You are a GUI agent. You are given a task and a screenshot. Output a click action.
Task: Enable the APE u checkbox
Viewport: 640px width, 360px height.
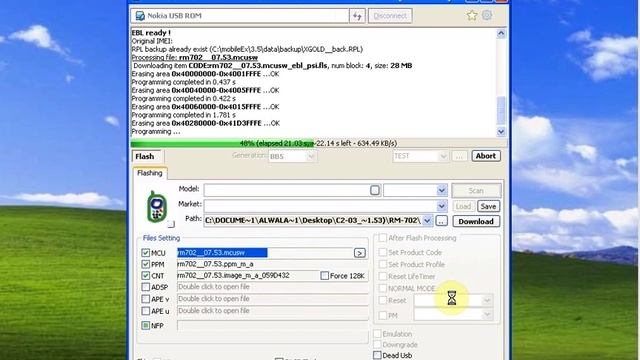(146, 311)
